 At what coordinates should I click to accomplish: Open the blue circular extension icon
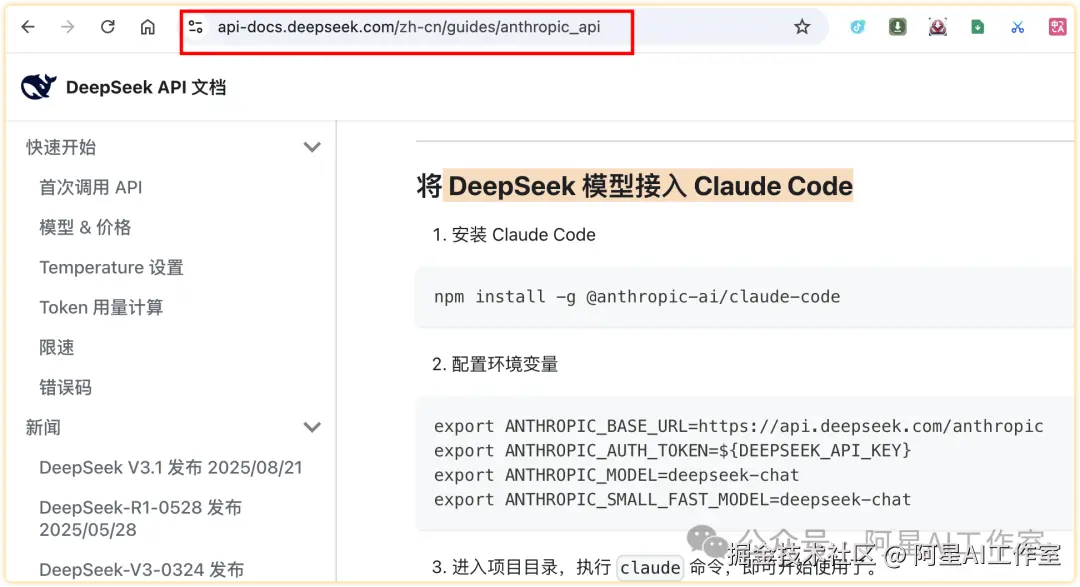click(858, 27)
